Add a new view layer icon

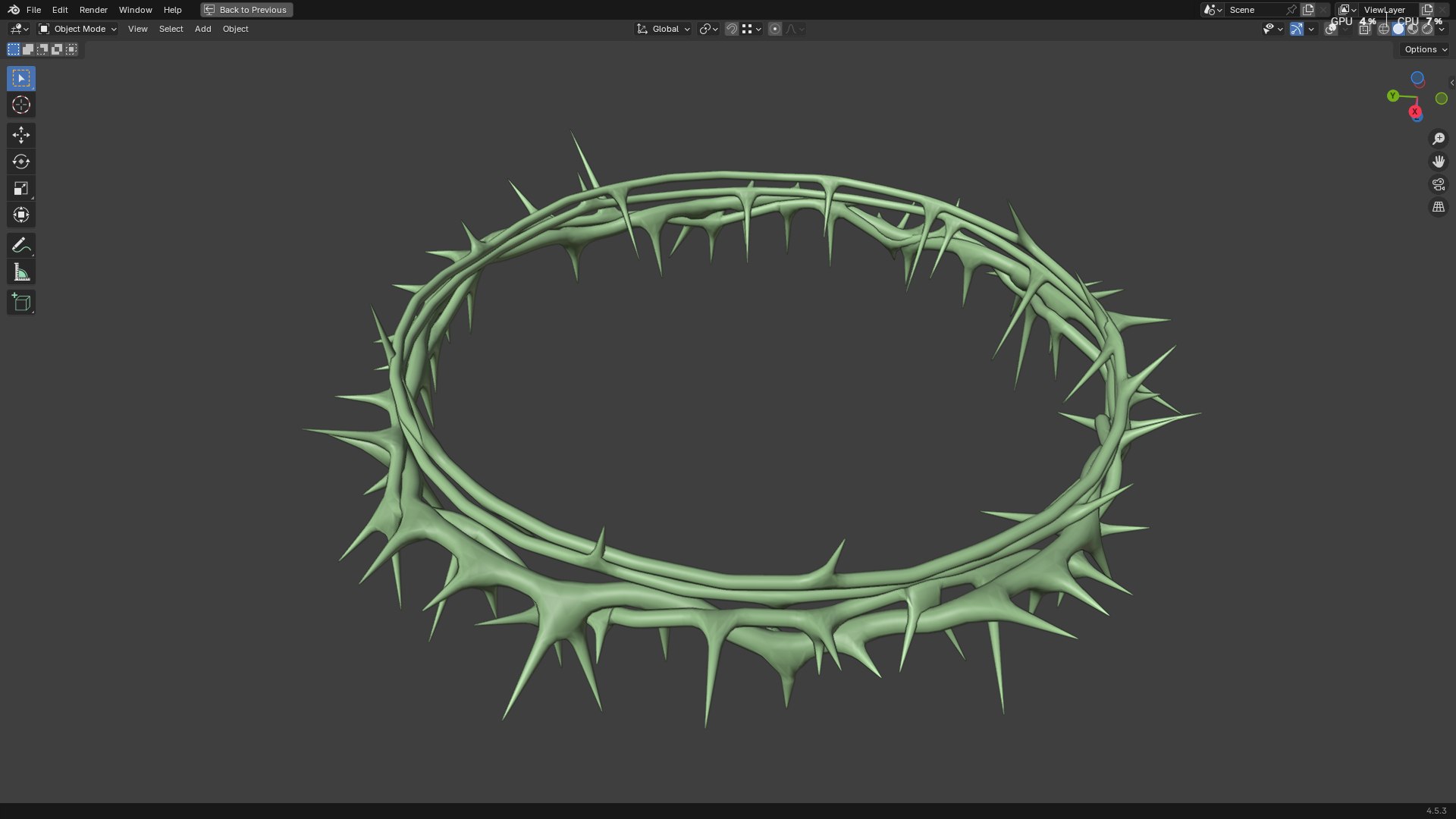pos(1426,10)
